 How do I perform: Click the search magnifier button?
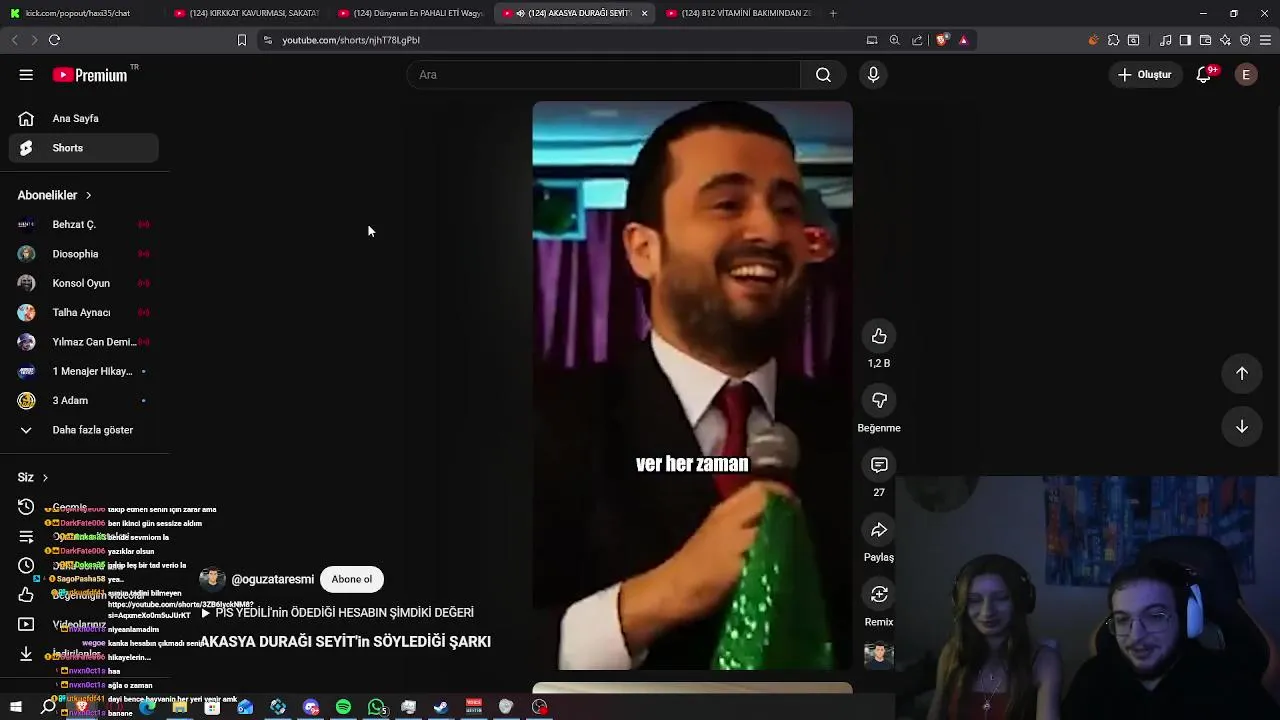(x=823, y=75)
